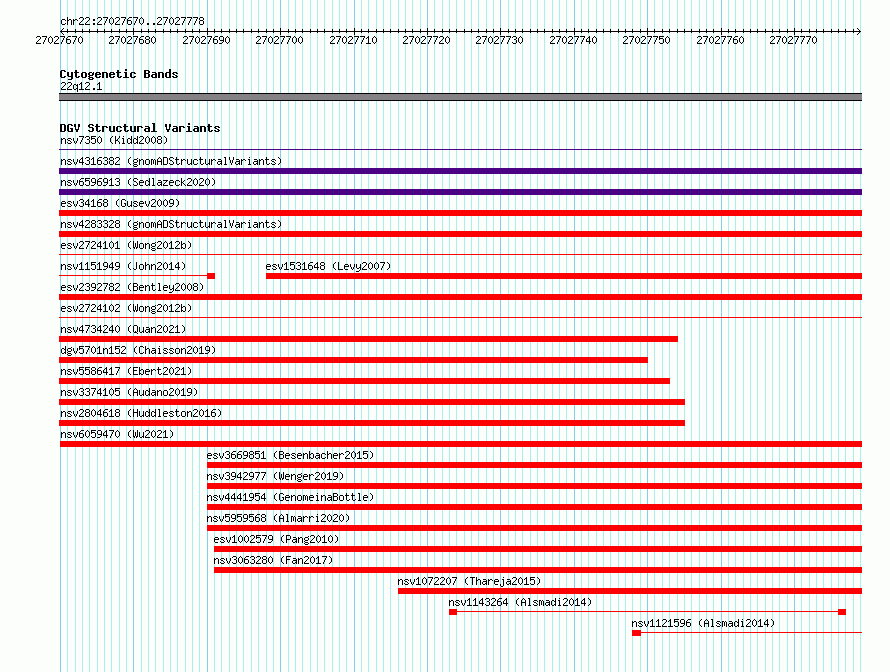Open nsv3374105 (Audano2019) label
This screenshot has height=672, width=890.
129,392
